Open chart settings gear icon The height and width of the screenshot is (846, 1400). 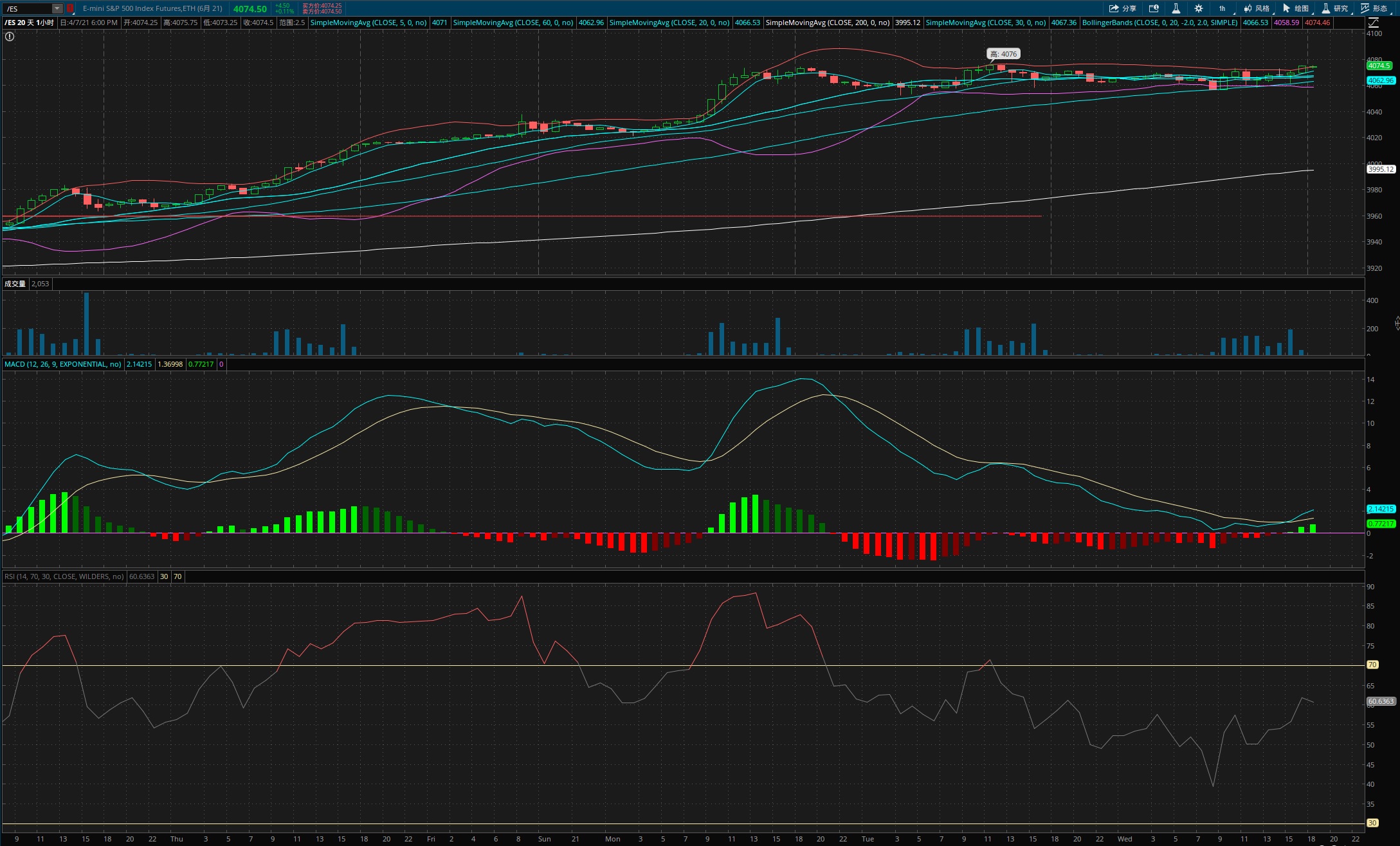pos(1199,8)
